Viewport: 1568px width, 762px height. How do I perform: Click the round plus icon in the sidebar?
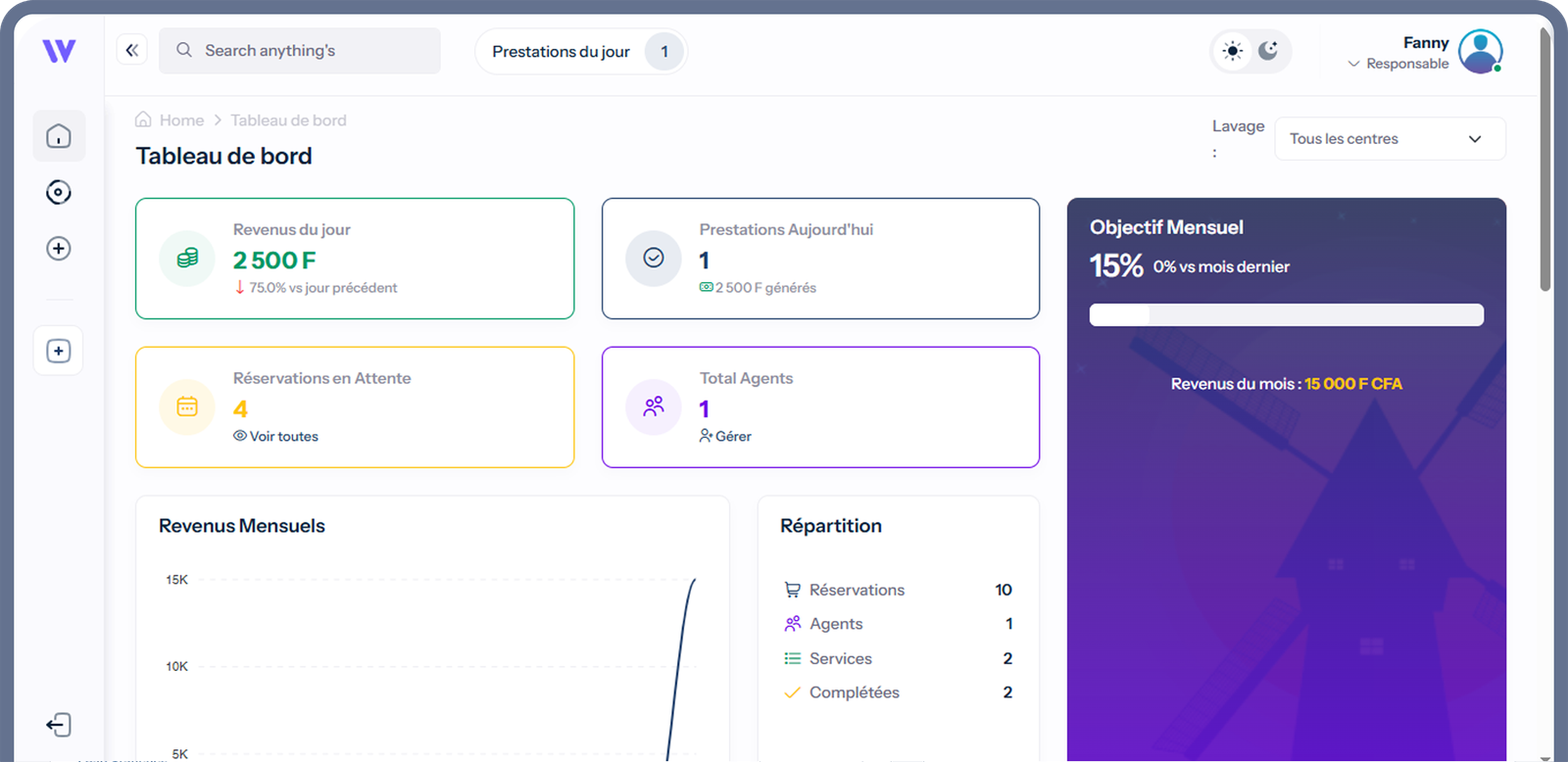tap(59, 249)
